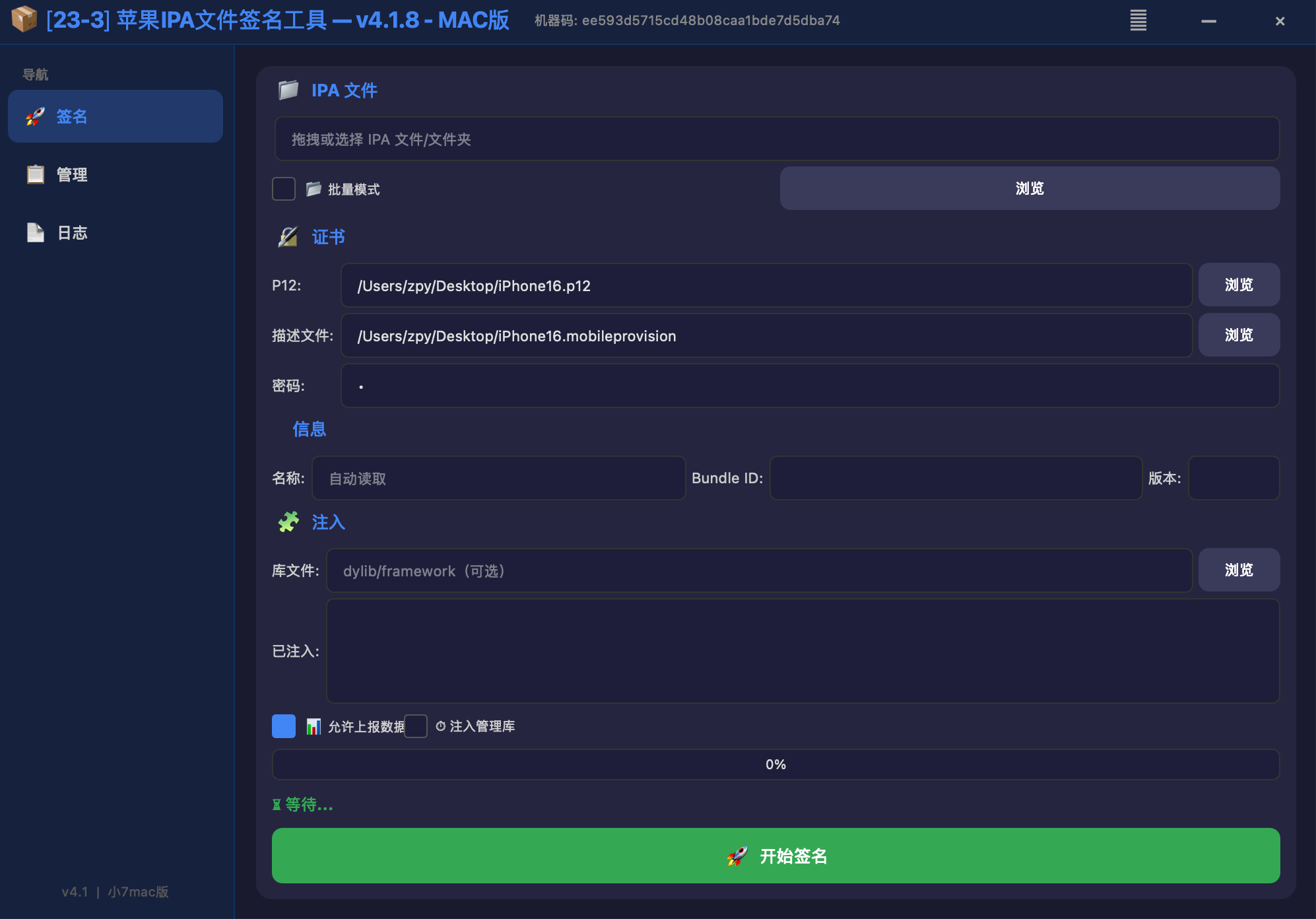Select the rocket icon beside 签名 nav item
The image size is (1316, 919).
[34, 116]
